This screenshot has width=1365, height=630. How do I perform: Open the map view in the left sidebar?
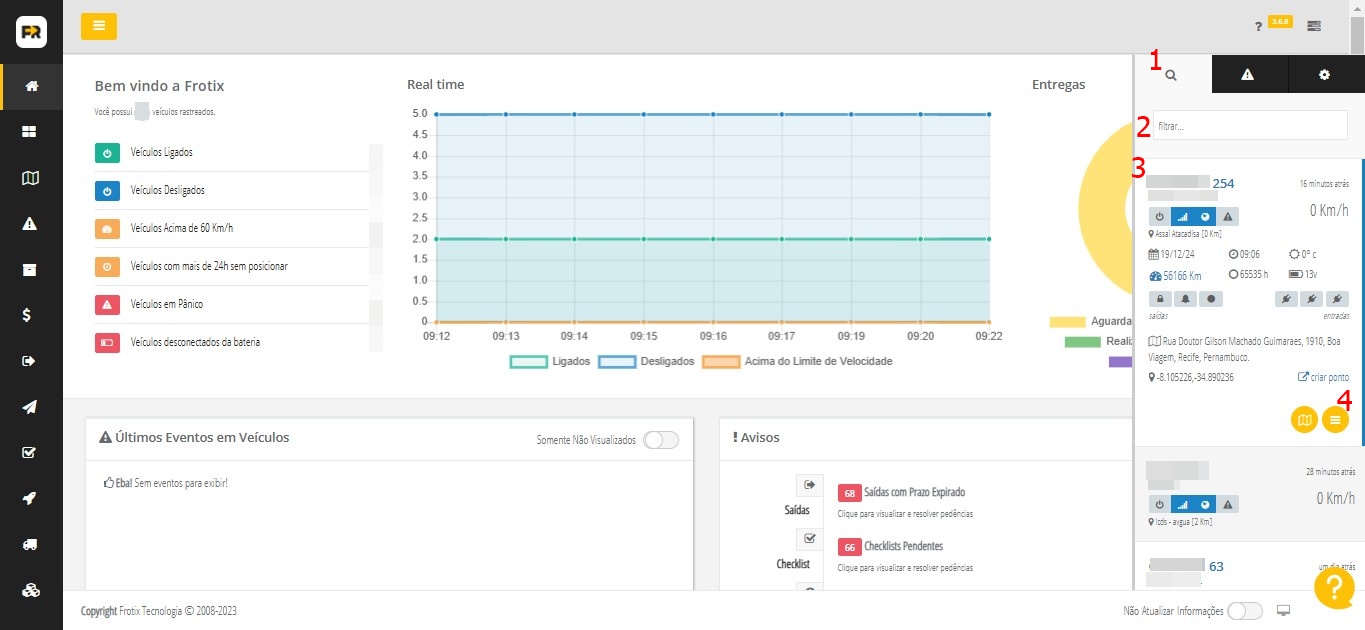(x=31, y=178)
